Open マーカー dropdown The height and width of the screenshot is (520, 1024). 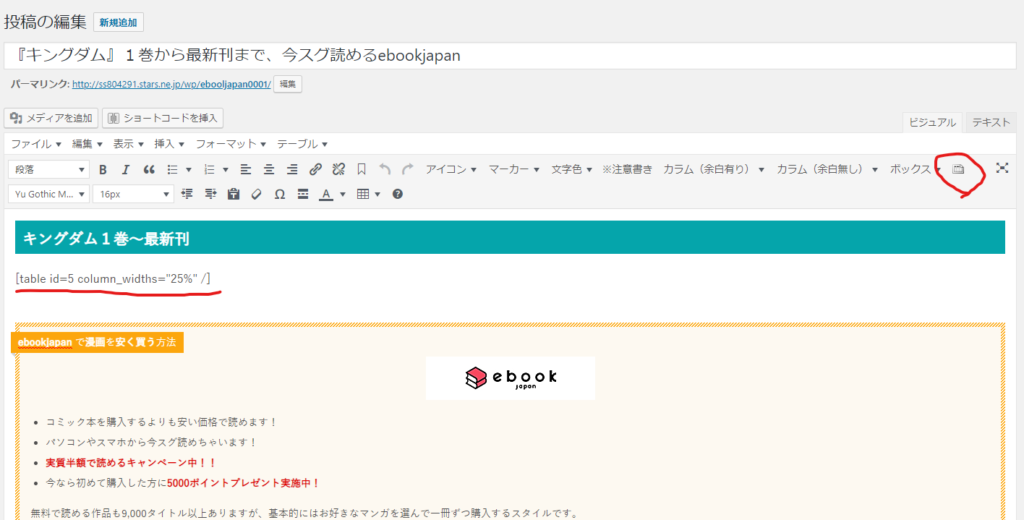pyautogui.click(x=514, y=169)
